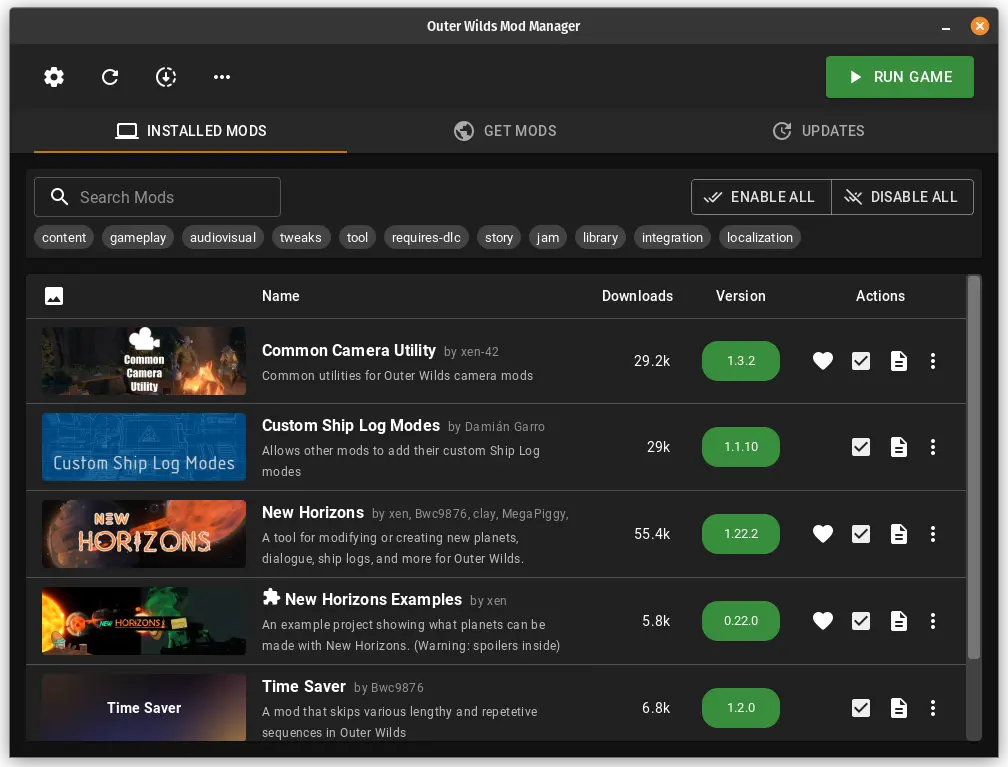Image resolution: width=1008 pixels, height=767 pixels.
Task: Click the heart icon for New Horizons Examples
Action: pos(823,621)
